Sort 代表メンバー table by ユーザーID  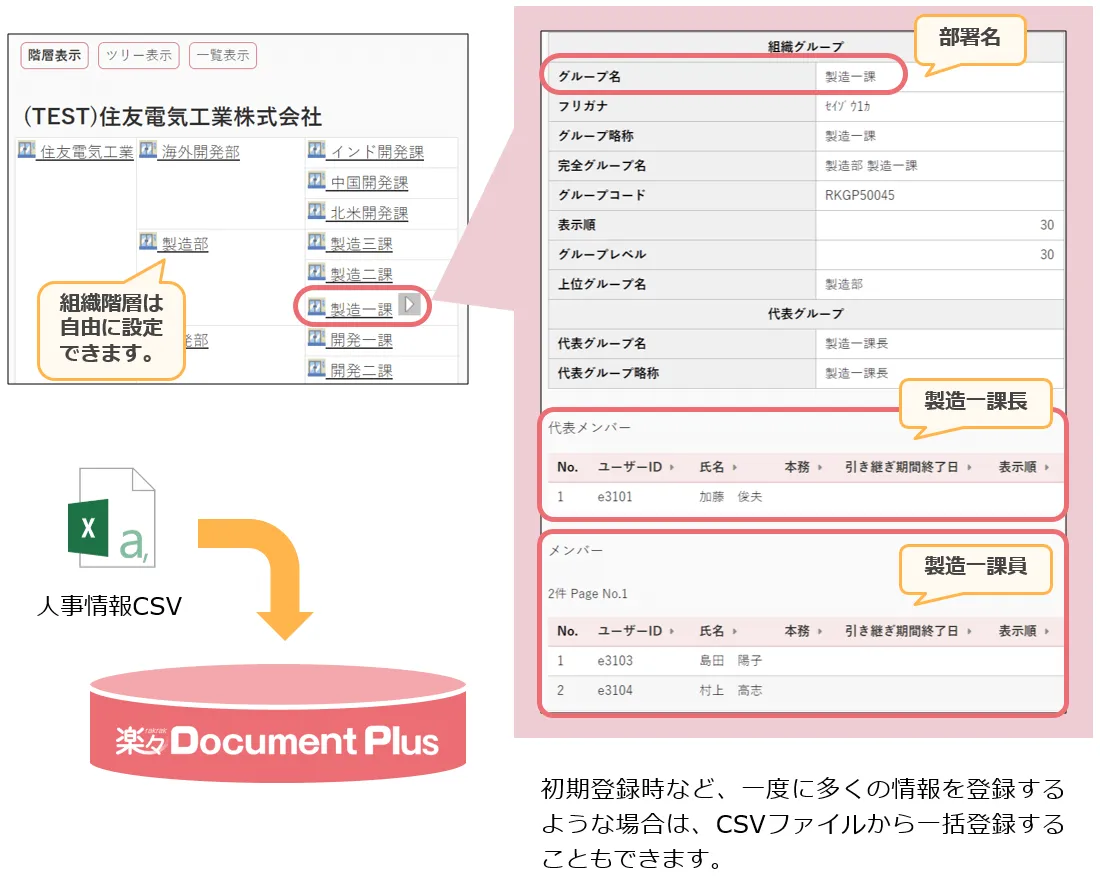pos(636,467)
